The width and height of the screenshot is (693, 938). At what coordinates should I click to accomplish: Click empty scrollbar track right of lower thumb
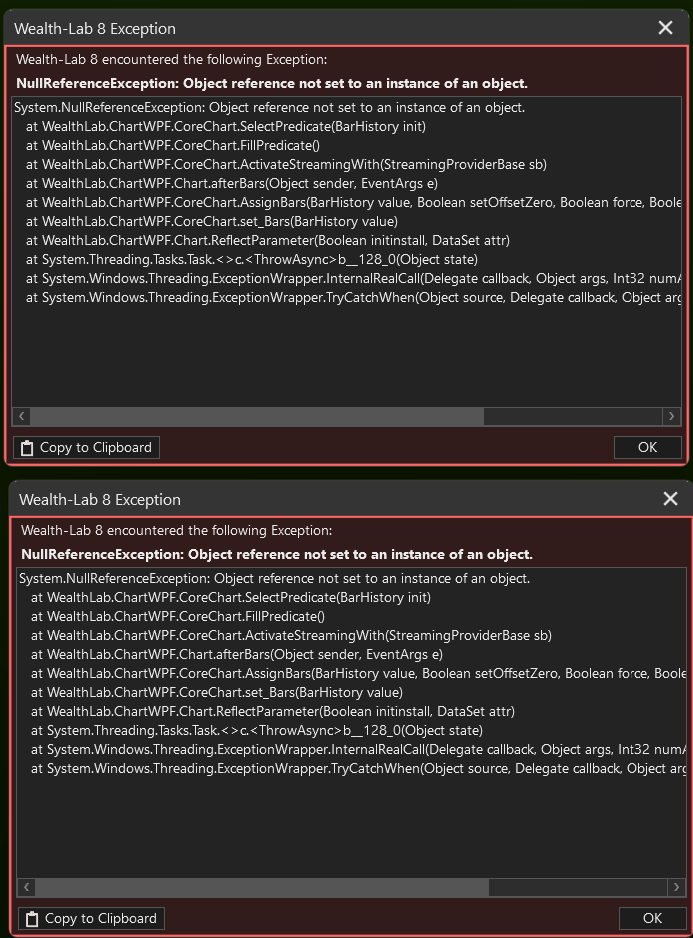[575, 887]
